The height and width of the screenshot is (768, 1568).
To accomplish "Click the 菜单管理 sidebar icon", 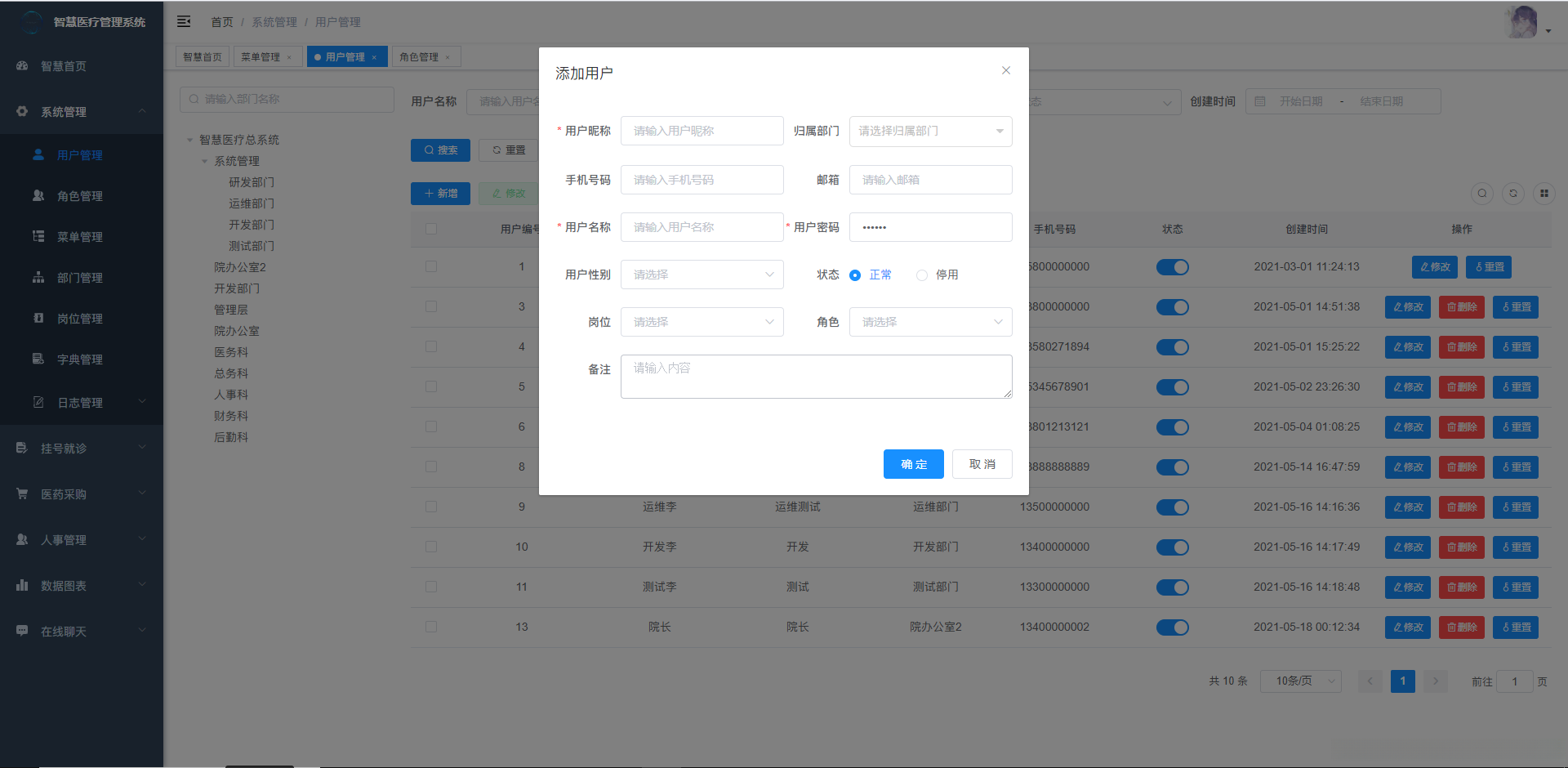I will pos(38,236).
